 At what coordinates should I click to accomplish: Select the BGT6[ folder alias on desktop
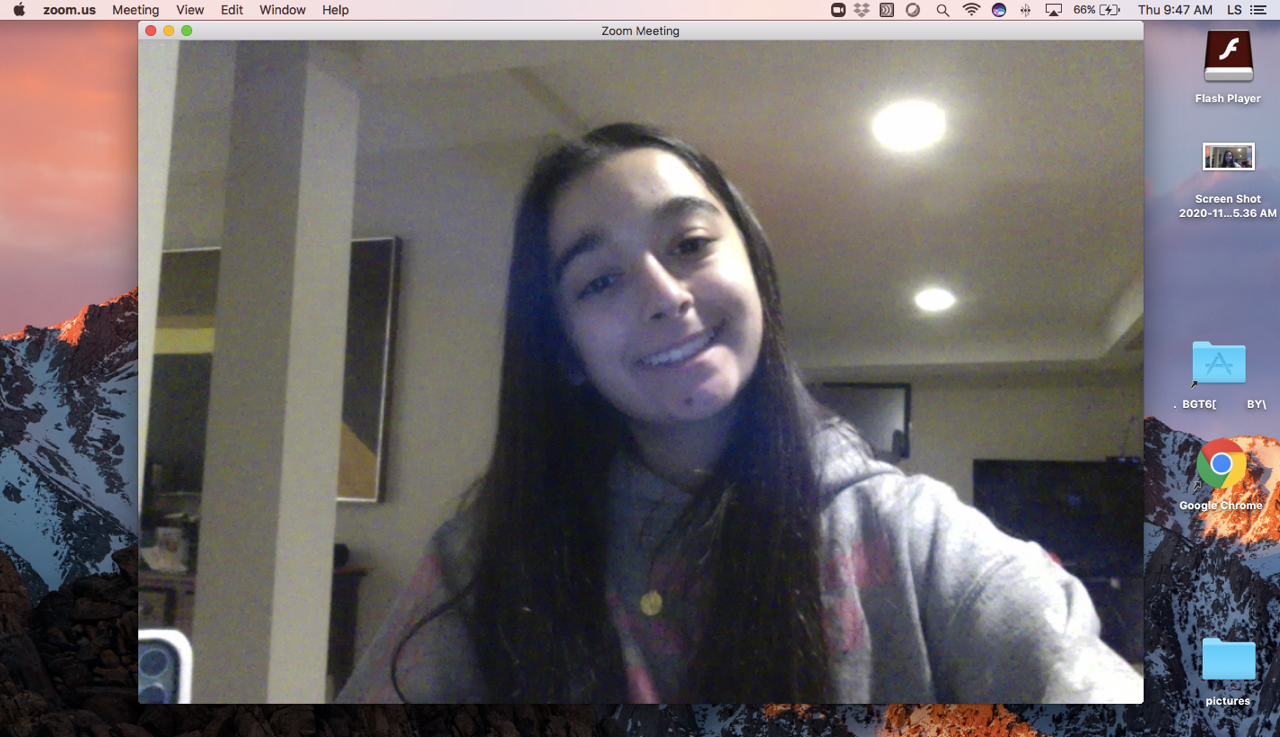(1219, 364)
